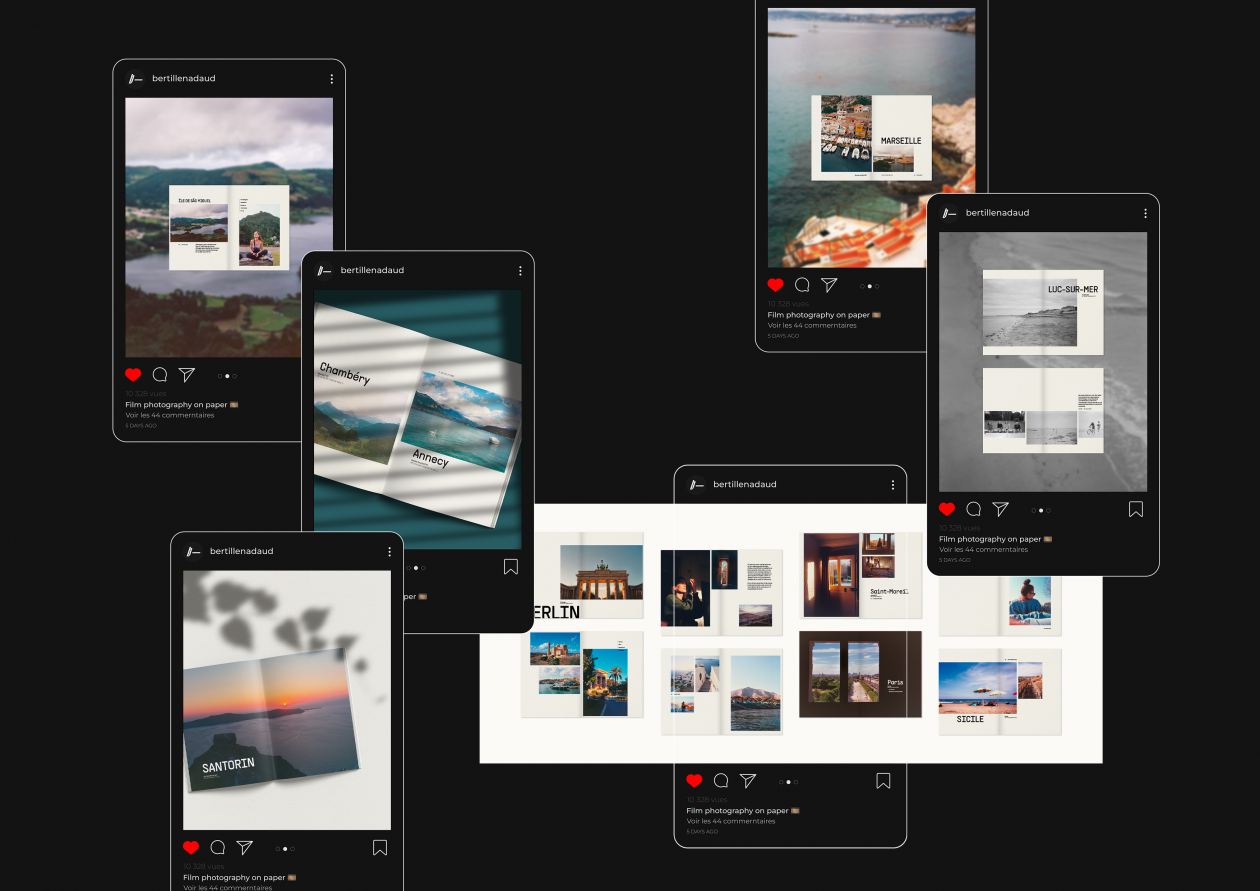This screenshot has height=891, width=1260.
Task: Open the options menu on Berlin spreads post
Action: pos(893,485)
